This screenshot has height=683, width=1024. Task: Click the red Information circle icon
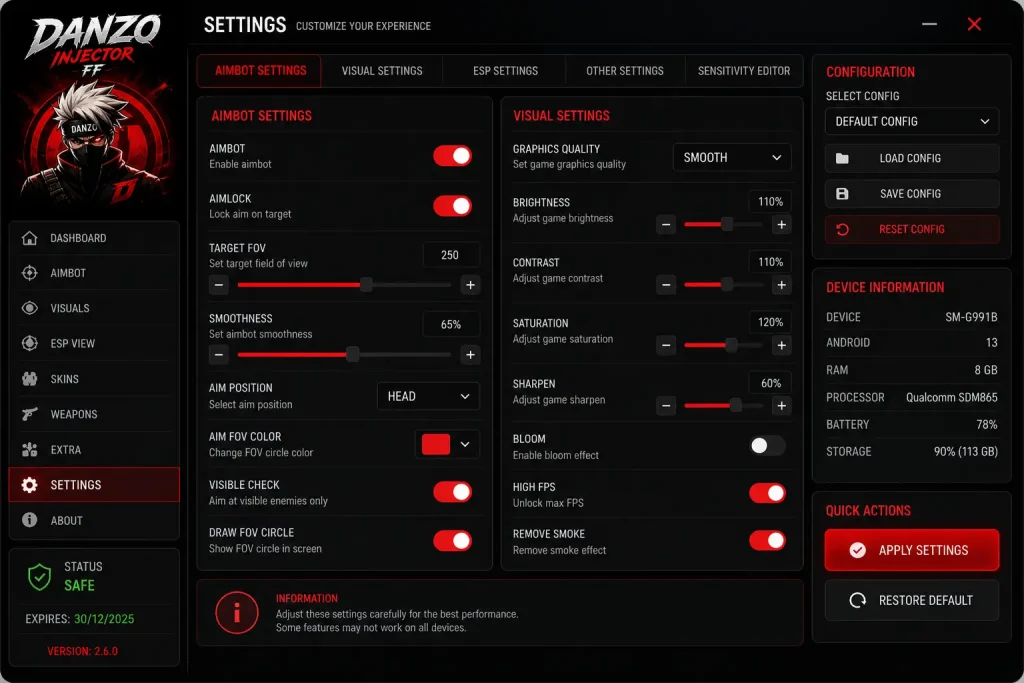click(x=237, y=612)
